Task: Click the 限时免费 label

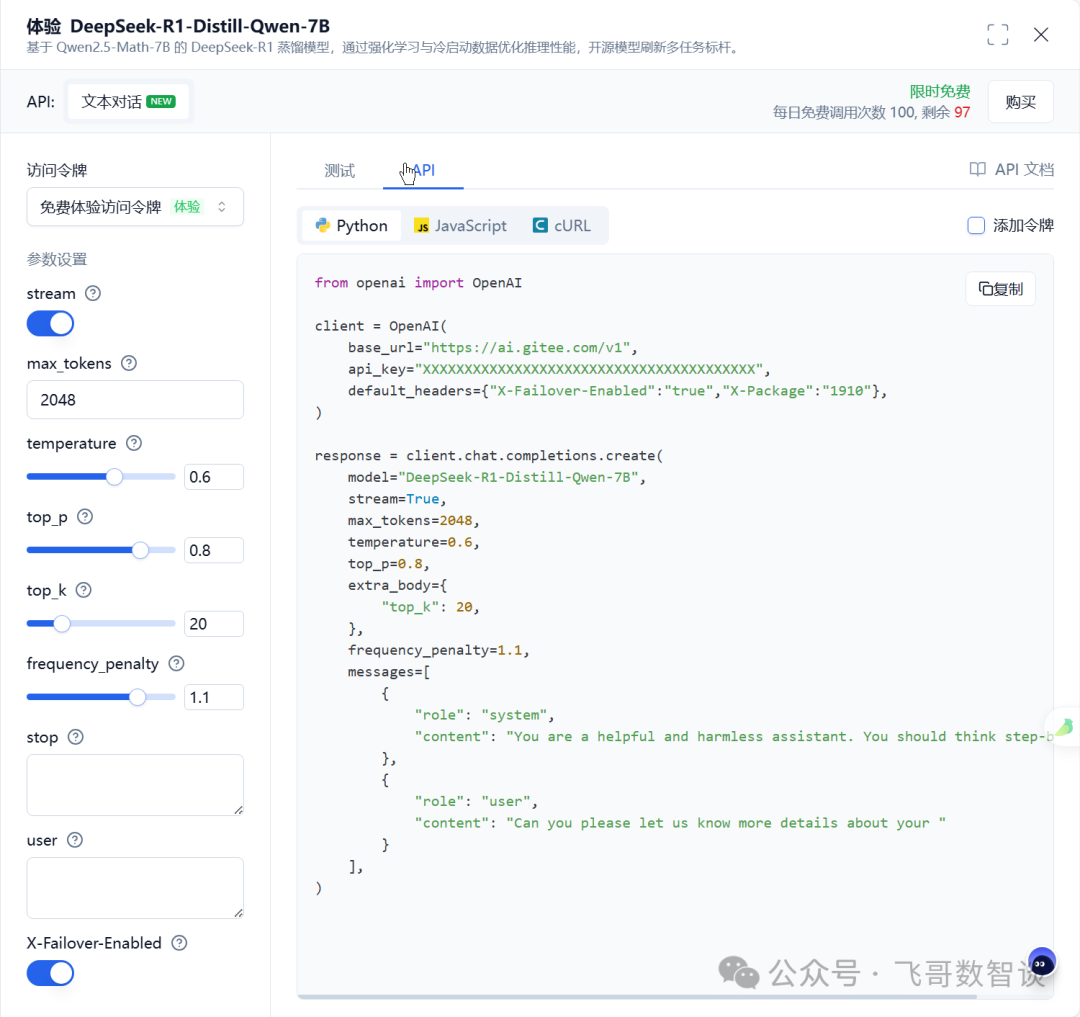Action: [x=939, y=91]
